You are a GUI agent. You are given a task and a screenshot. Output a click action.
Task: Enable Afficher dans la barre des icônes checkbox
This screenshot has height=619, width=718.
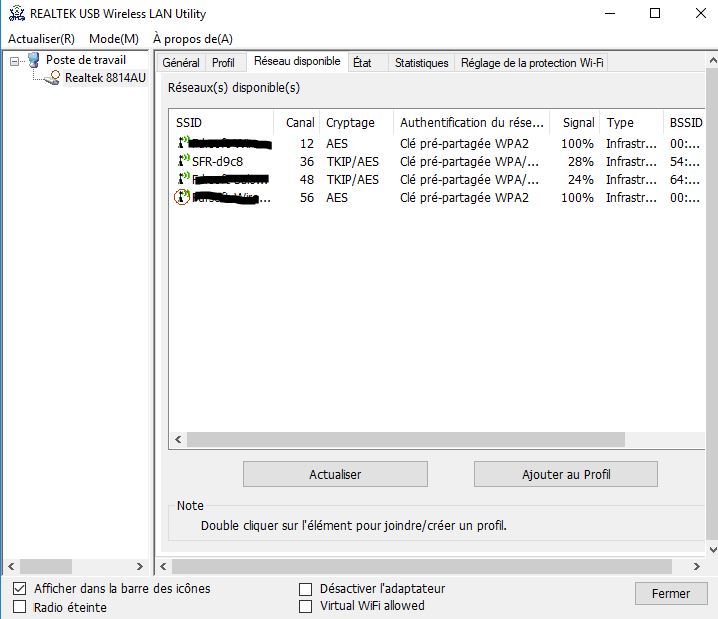19,588
